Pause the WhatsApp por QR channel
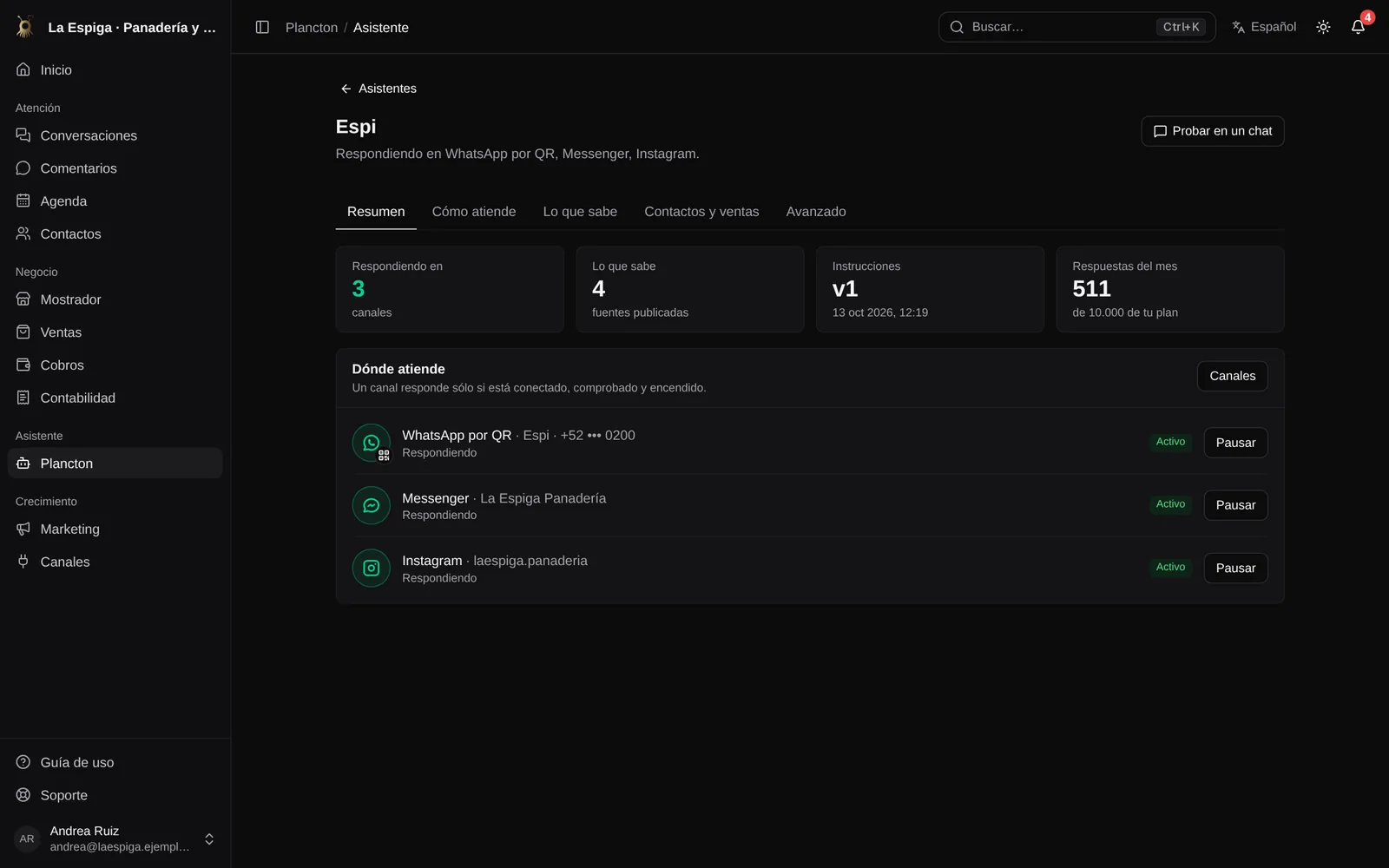Viewport: 1389px width, 868px height. pyautogui.click(x=1235, y=443)
